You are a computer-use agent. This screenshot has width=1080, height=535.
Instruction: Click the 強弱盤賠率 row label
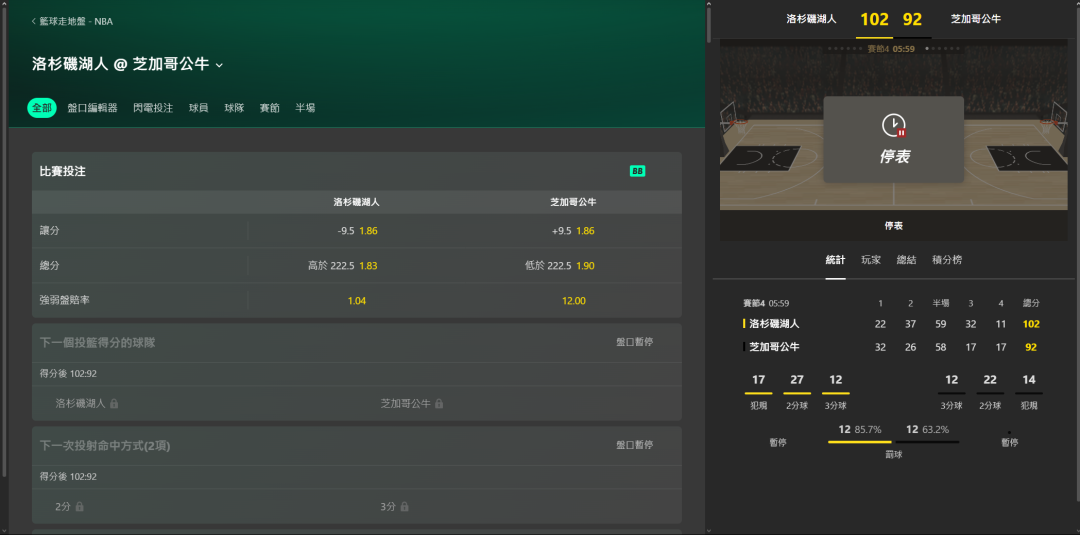(x=65, y=301)
